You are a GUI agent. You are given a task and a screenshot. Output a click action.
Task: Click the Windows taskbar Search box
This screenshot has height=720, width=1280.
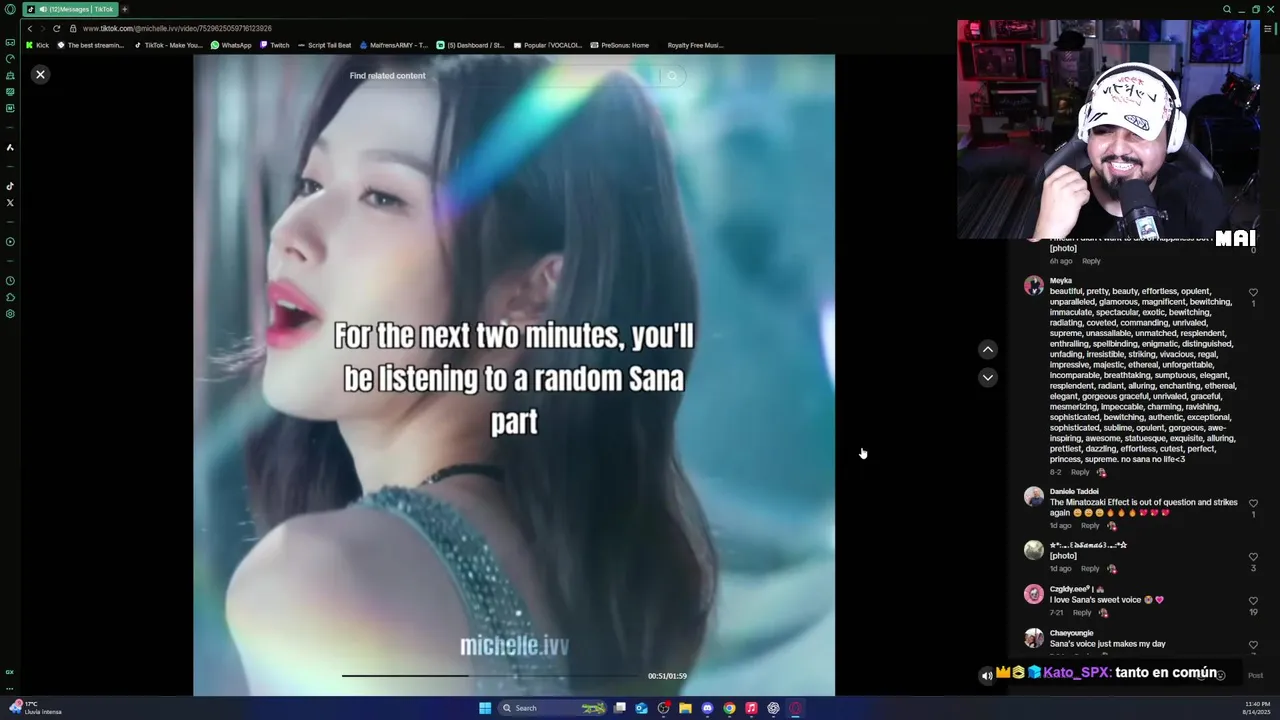click(553, 708)
